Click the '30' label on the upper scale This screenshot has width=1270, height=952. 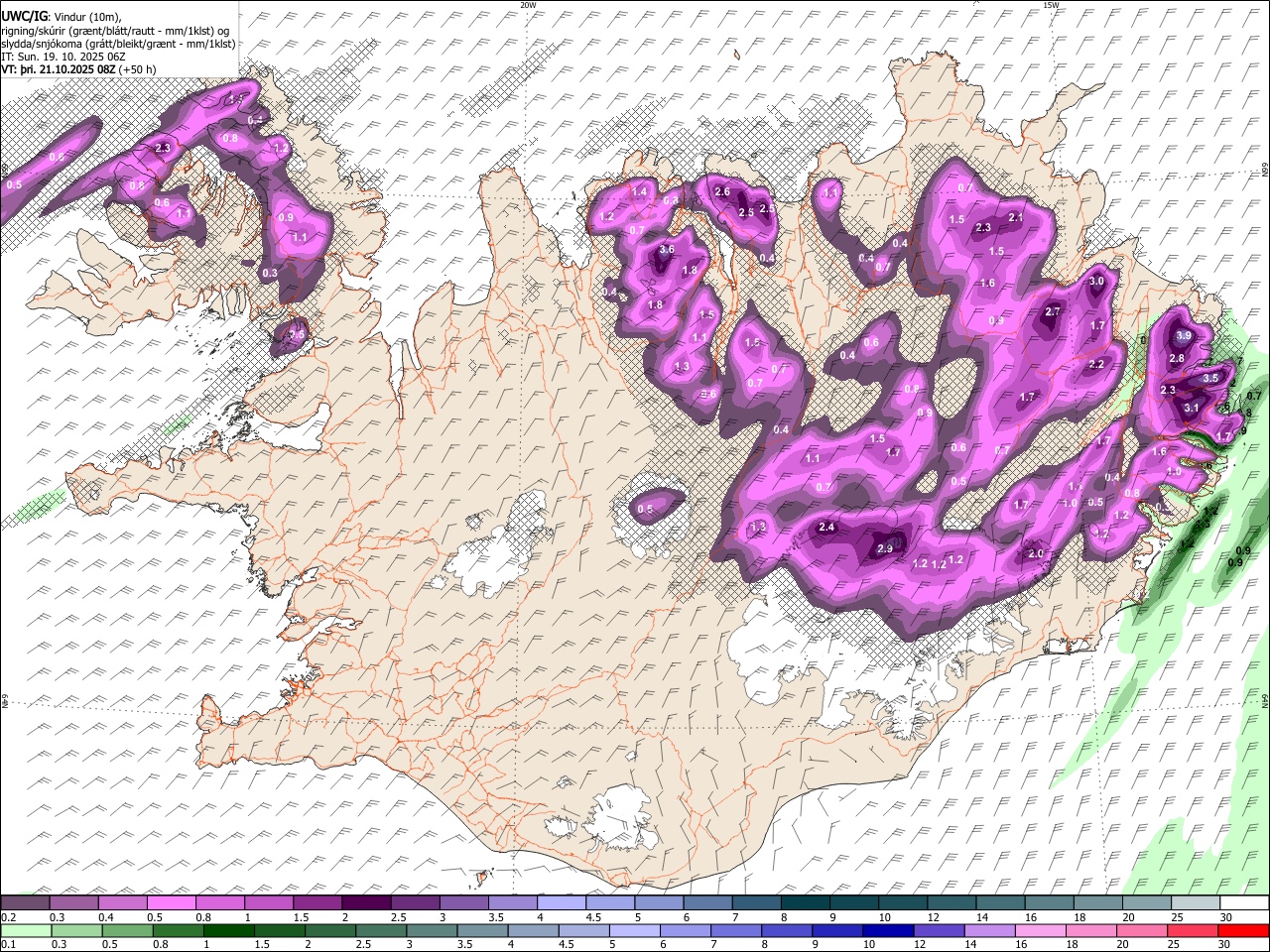1225,918
